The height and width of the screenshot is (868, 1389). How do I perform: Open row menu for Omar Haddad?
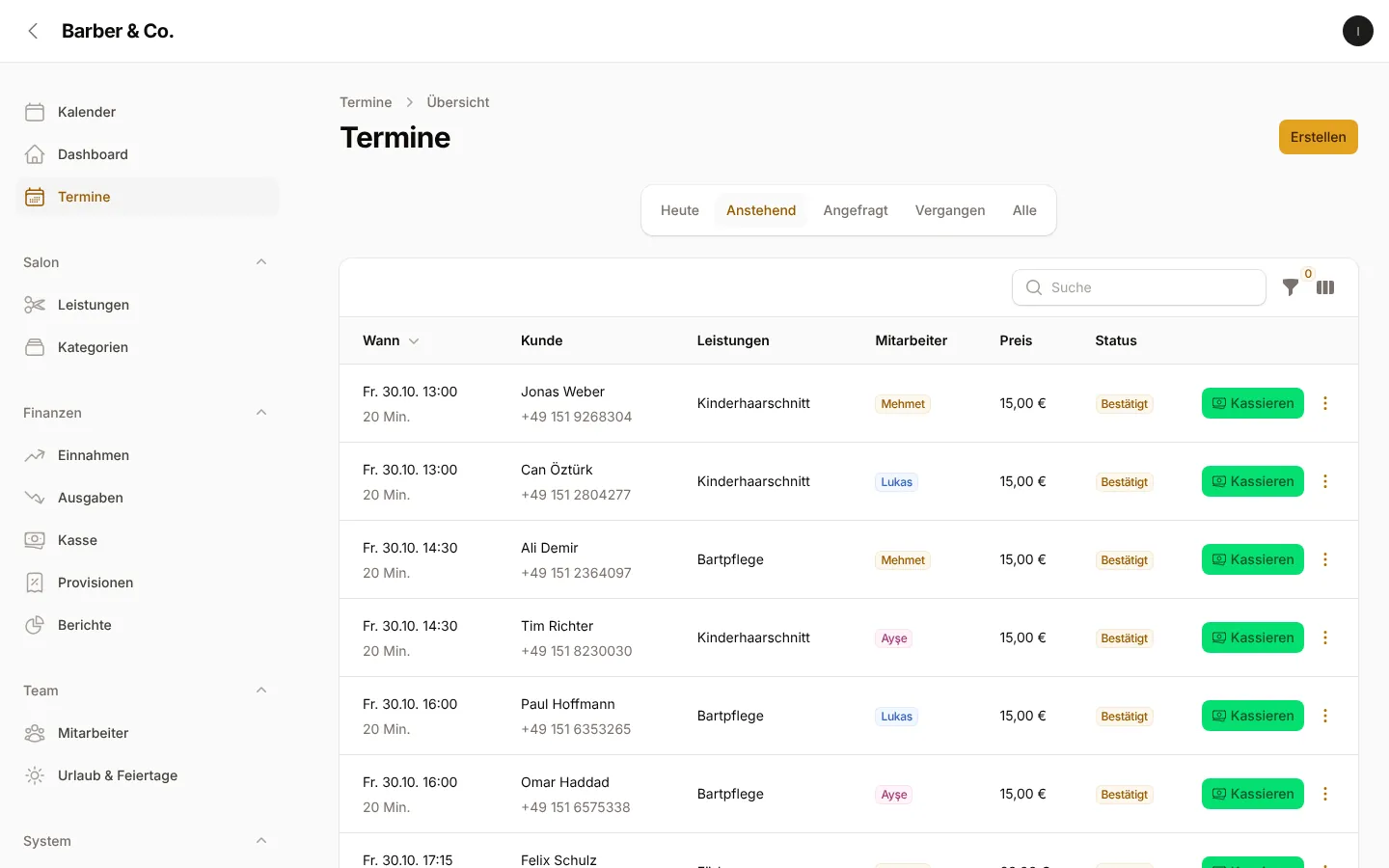coord(1325,794)
